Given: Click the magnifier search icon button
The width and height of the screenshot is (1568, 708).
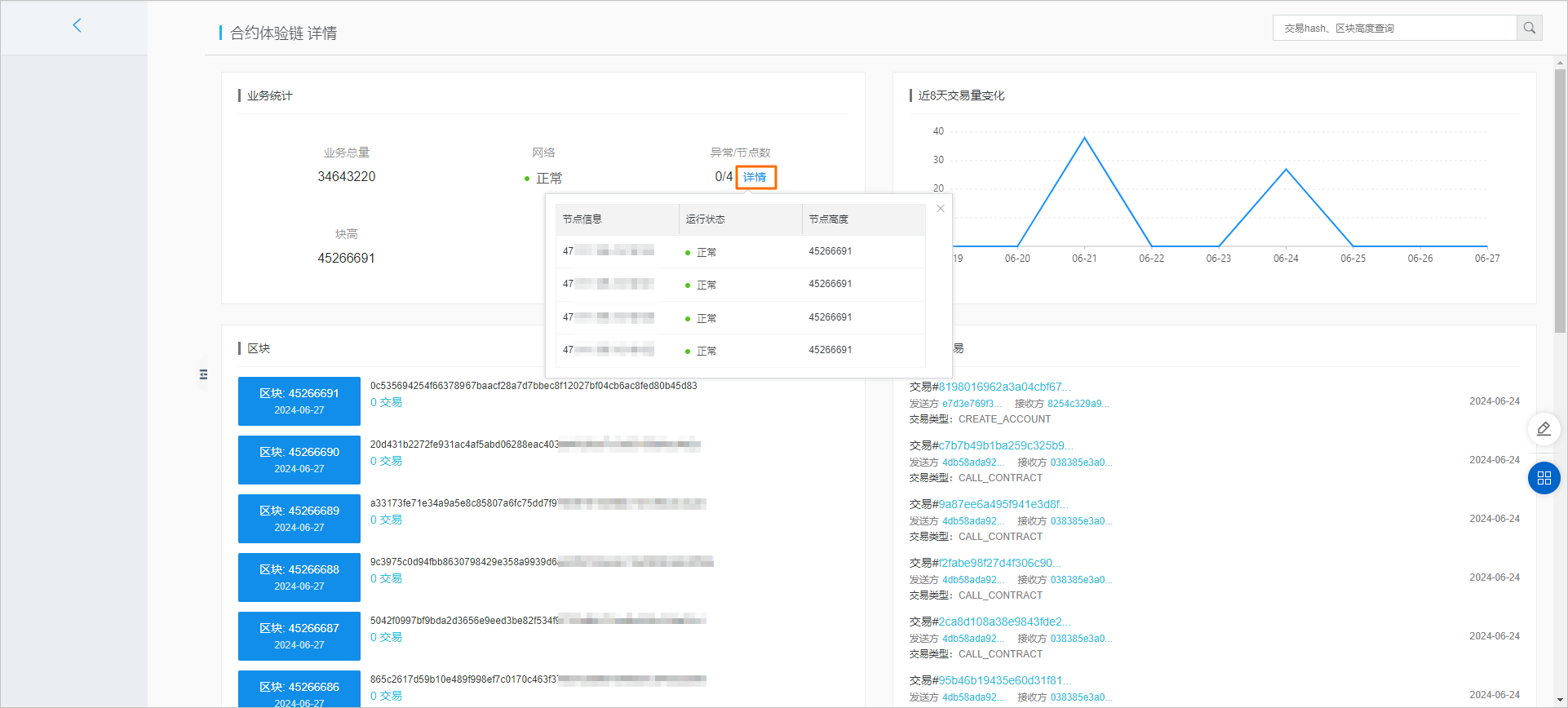Looking at the screenshot, I should pos(1530,28).
